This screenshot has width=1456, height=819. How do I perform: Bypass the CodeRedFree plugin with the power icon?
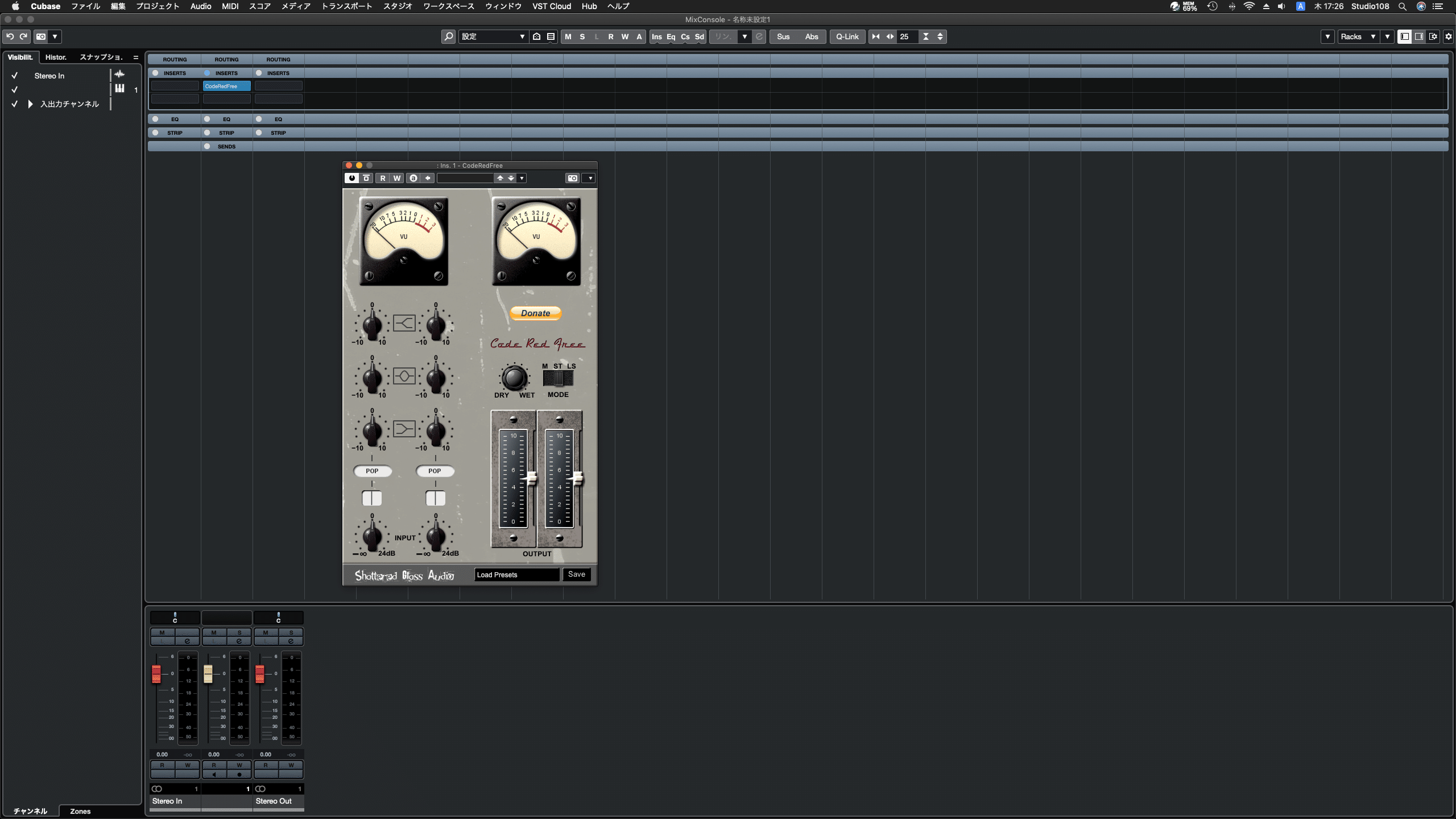(x=351, y=177)
